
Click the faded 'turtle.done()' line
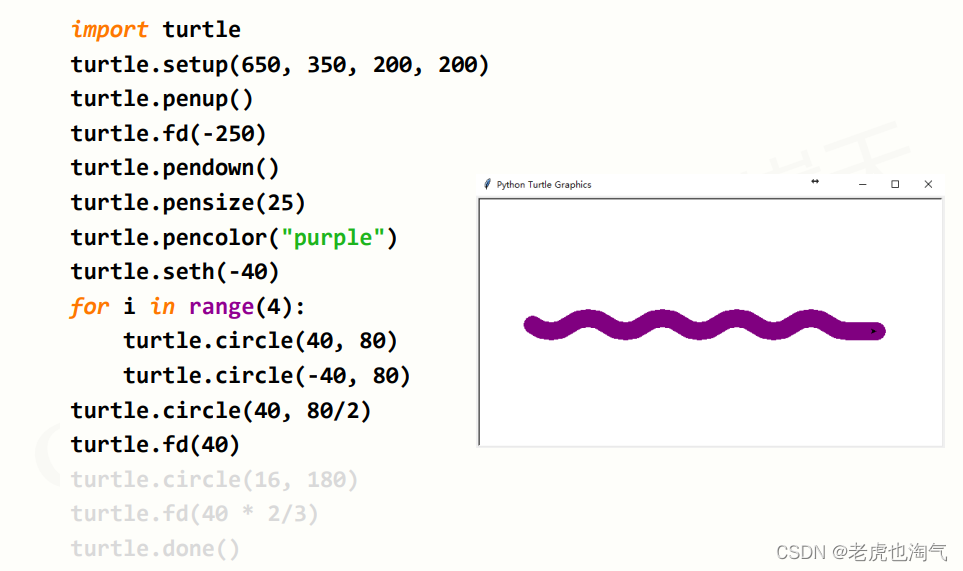[155, 548]
